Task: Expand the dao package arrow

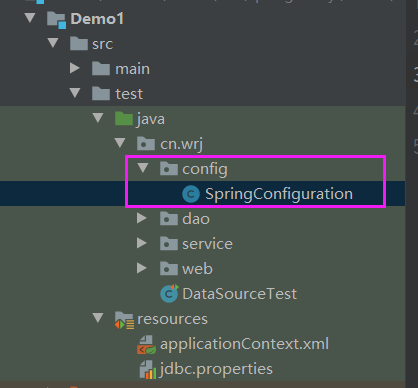Action: (142, 218)
